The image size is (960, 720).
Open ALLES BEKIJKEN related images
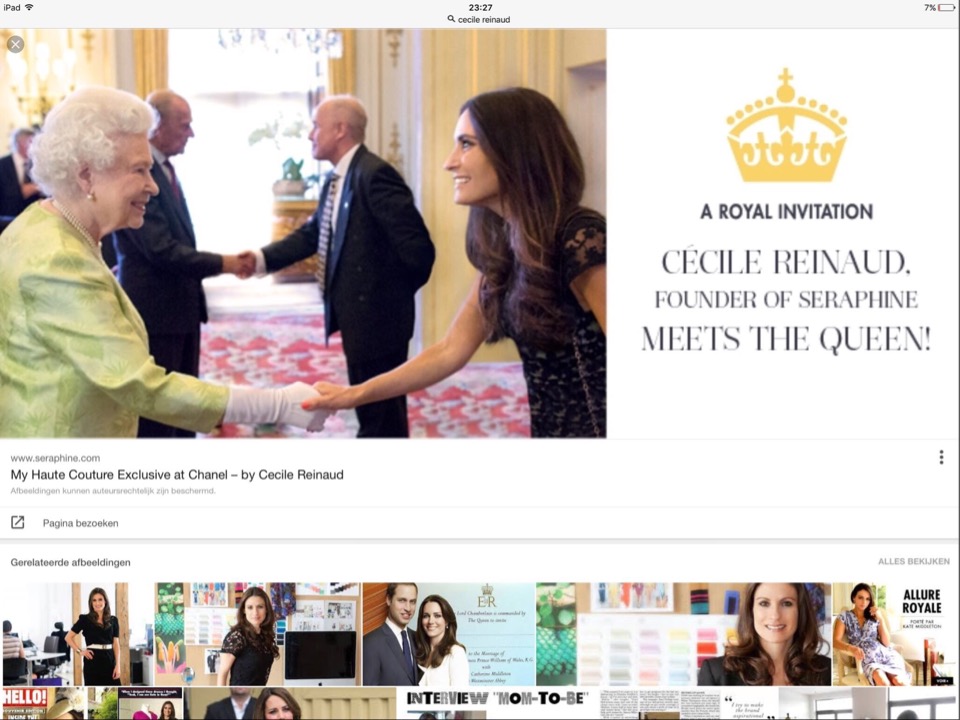[x=913, y=561]
